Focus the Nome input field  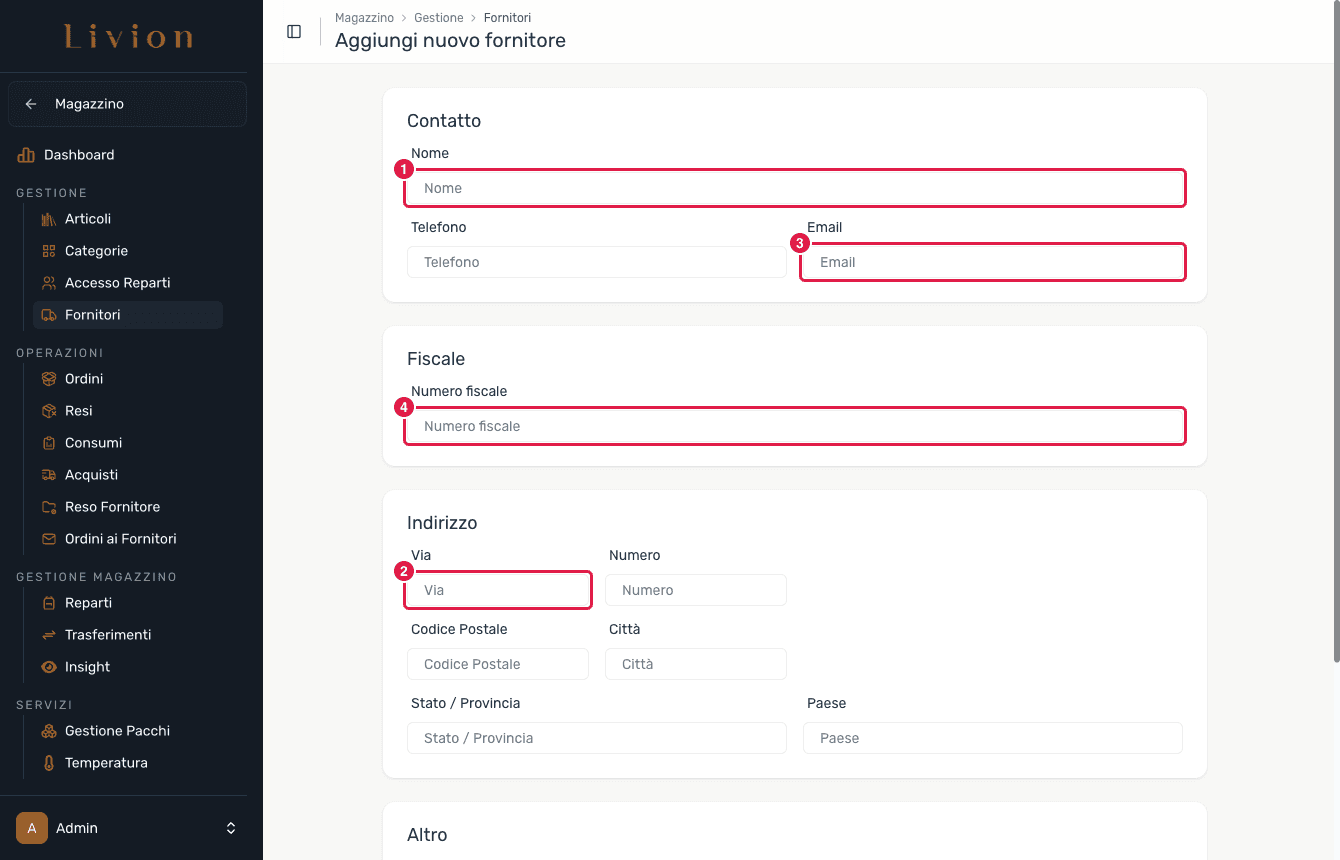point(795,188)
